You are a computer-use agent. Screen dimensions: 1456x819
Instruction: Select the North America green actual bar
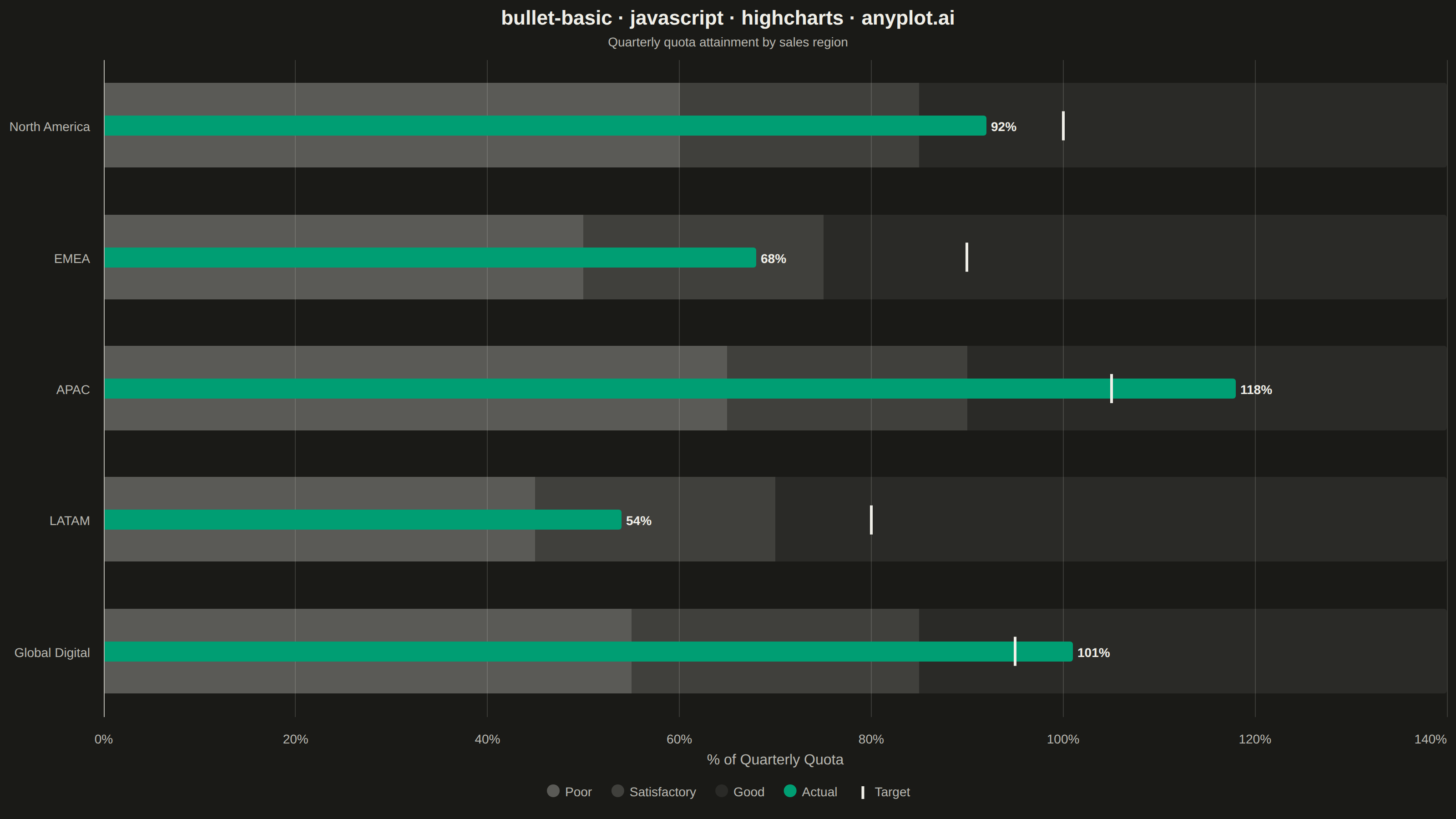pos(545,126)
